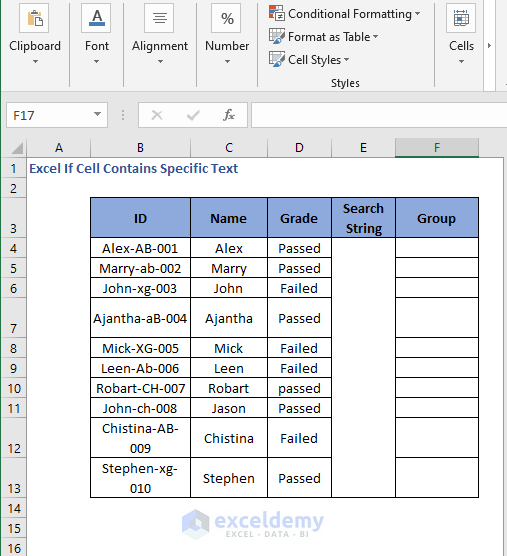Select the cell 'Leen-Ab-006'

140,368
